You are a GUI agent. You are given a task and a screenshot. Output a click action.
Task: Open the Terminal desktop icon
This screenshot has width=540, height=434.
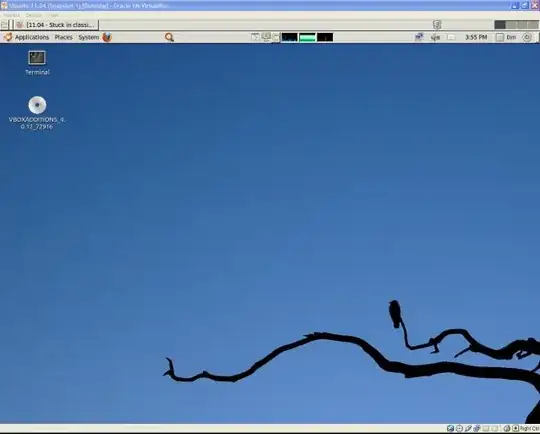[x=37, y=63]
